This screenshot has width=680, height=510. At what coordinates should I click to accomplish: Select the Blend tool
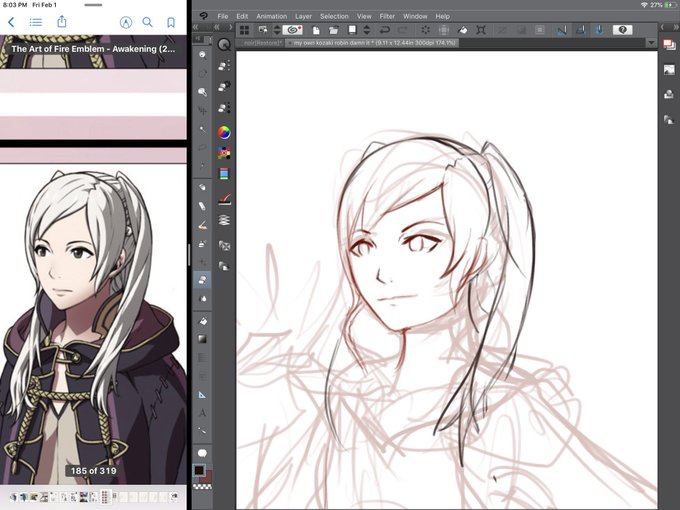tap(202, 299)
